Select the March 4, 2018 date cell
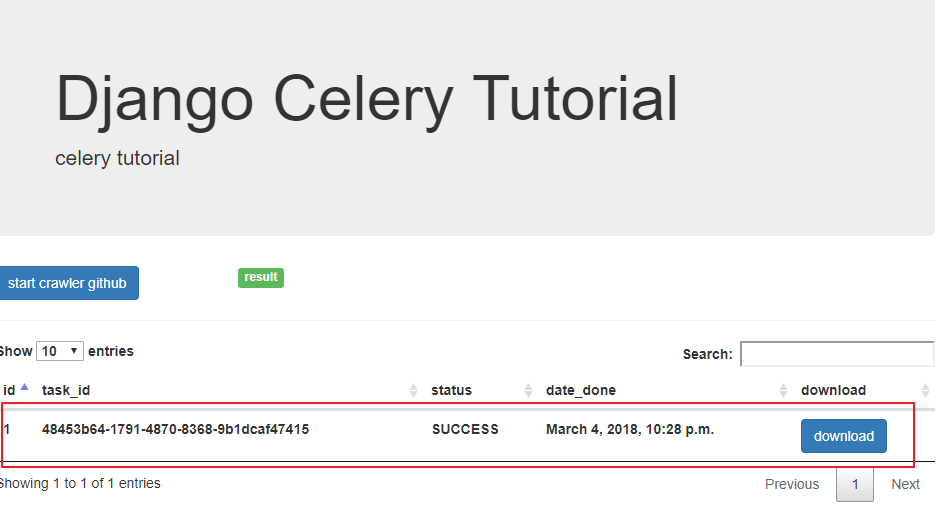This screenshot has width=952, height=525. point(630,429)
